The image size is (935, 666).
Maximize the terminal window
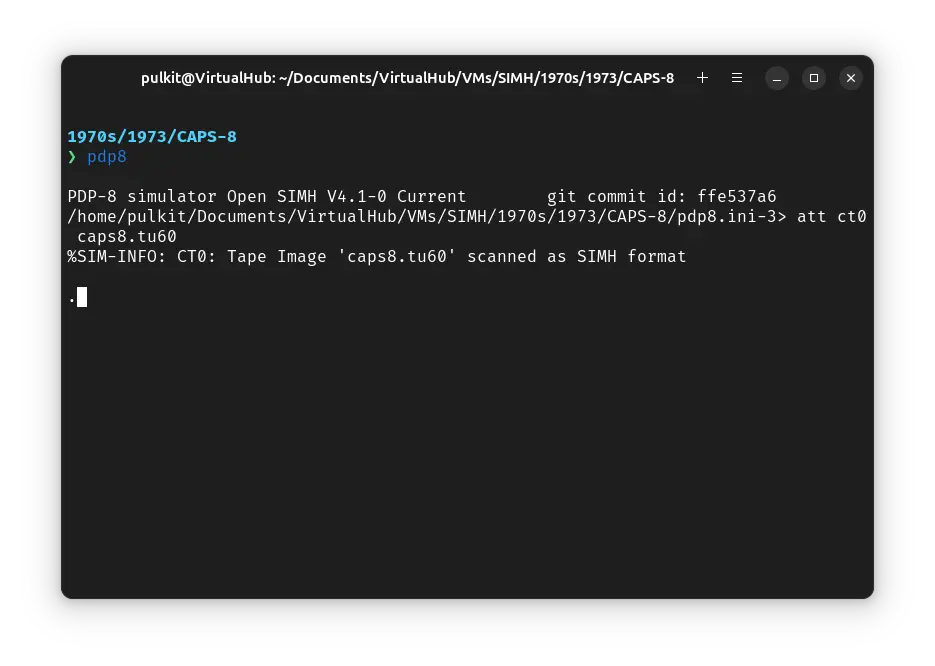[814, 77]
